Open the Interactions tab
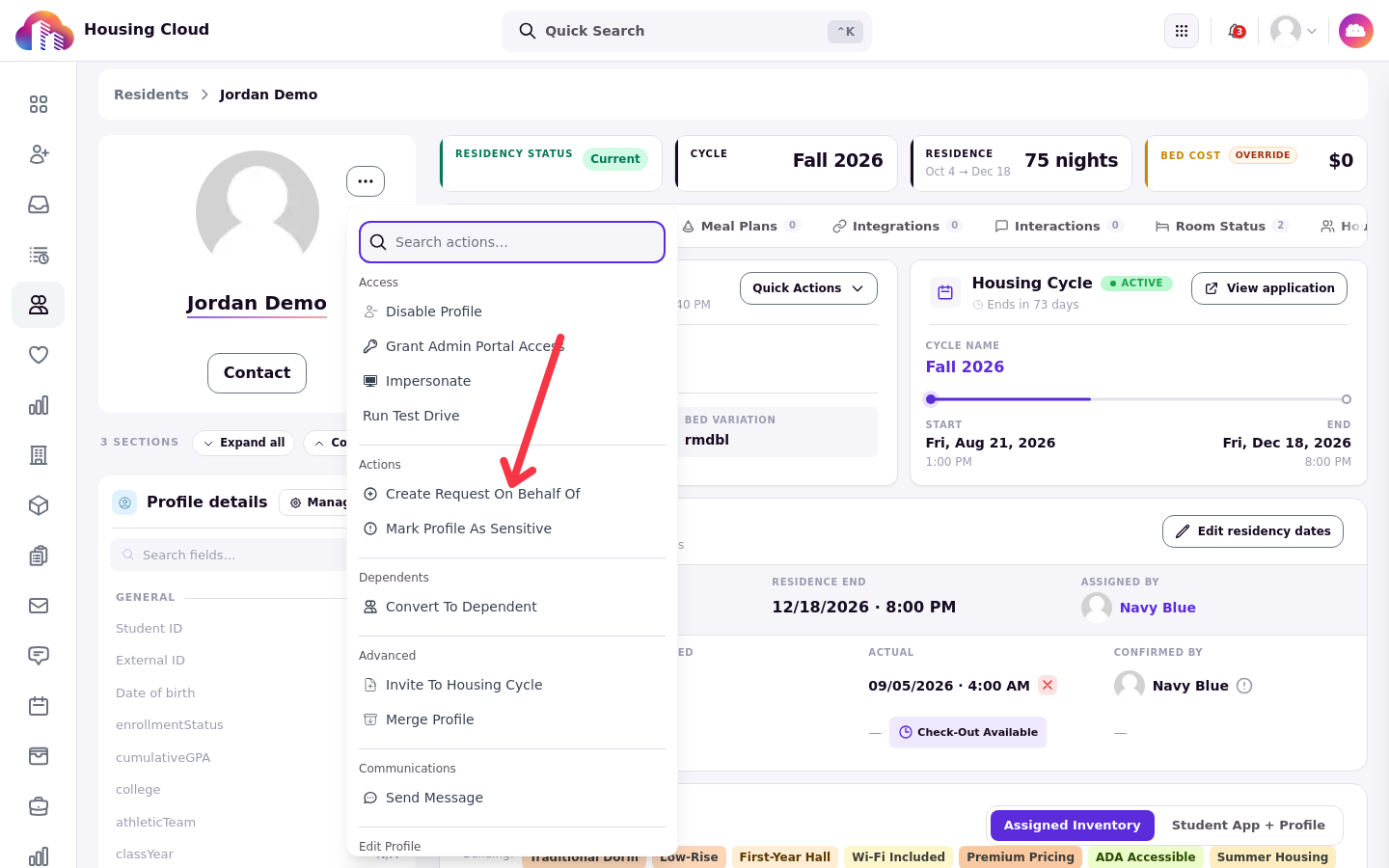This screenshot has height=868, width=1389. (x=1058, y=226)
